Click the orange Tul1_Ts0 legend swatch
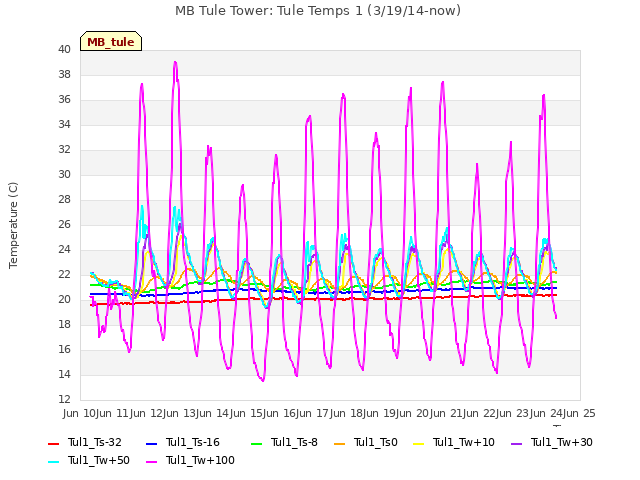640x480 pixels. 339,443
